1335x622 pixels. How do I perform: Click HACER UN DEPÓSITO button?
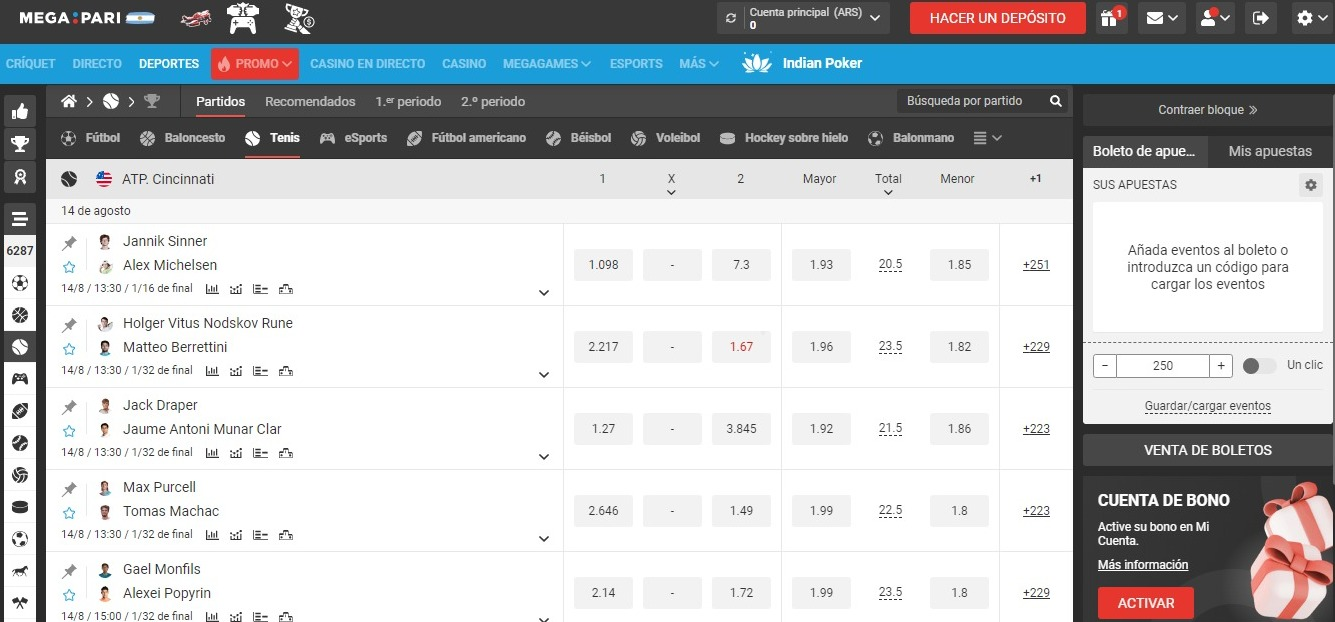[x=997, y=18]
